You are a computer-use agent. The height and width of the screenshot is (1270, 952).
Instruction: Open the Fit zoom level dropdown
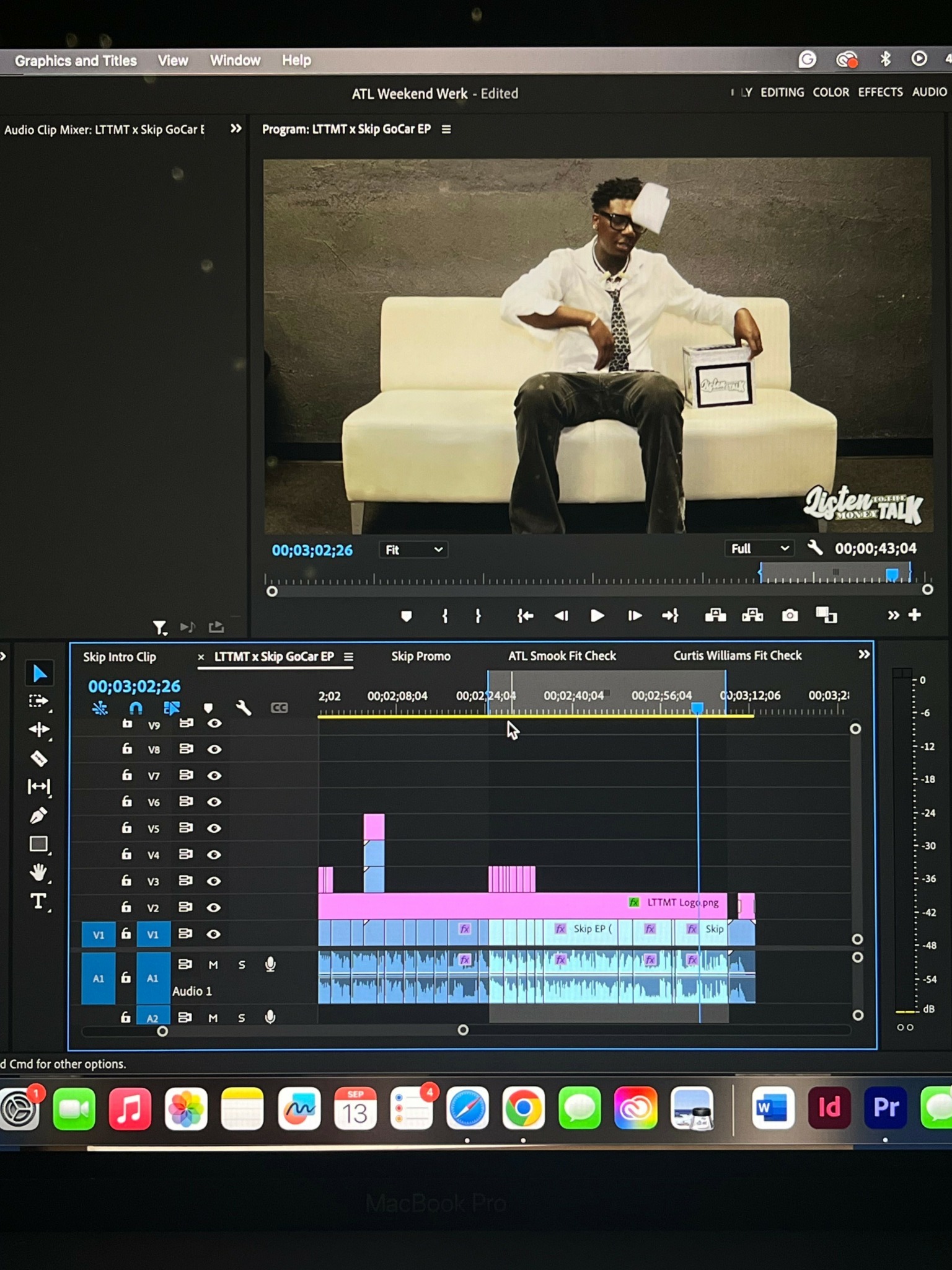[413, 549]
